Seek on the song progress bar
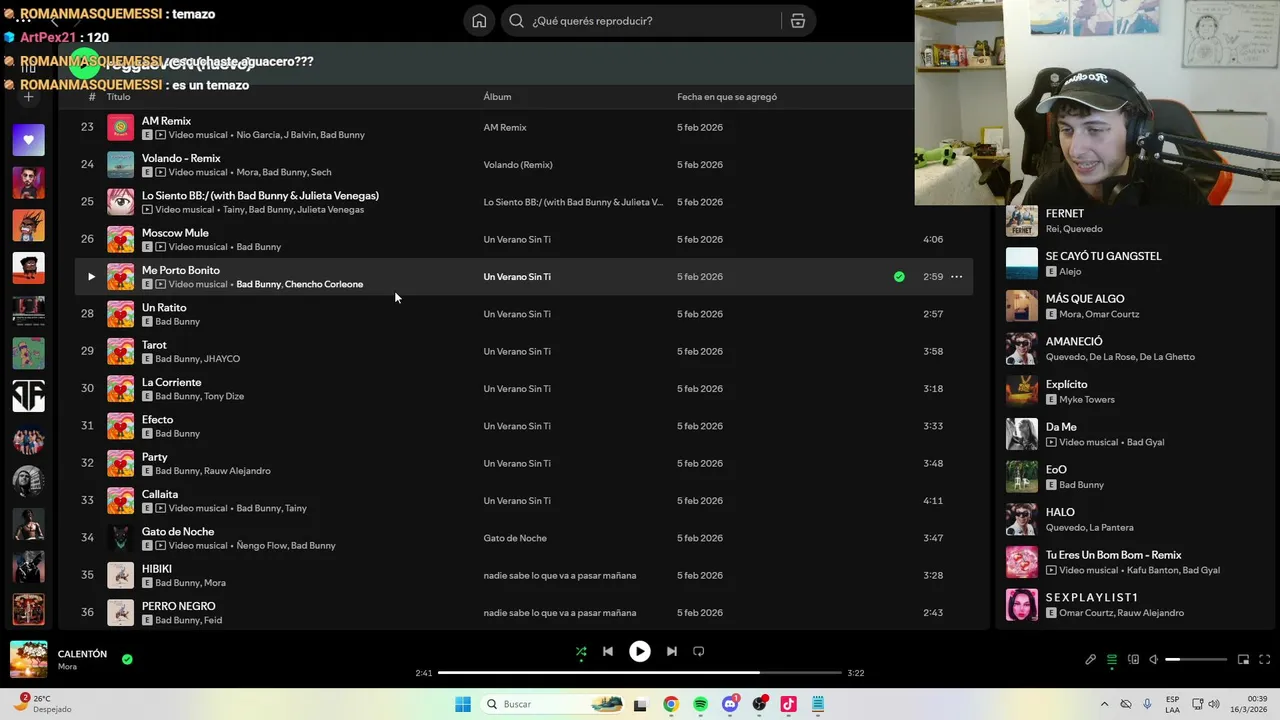This screenshot has width=1280, height=720. [640, 673]
